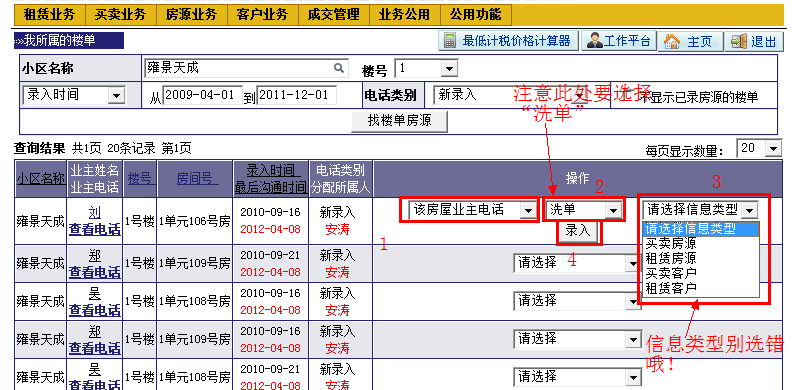Select 买卖客户 in the info type list
794x390 pixels.
pyautogui.click(x=701, y=274)
